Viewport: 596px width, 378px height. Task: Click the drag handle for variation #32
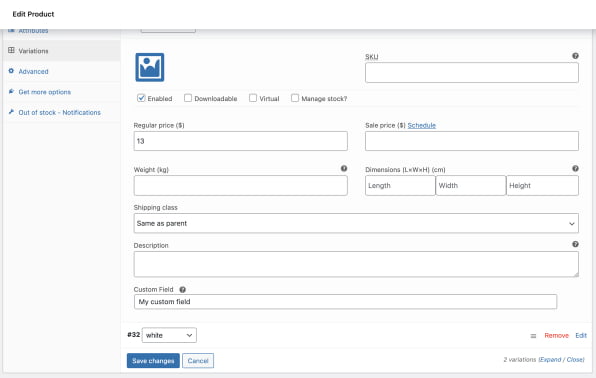[533, 336]
